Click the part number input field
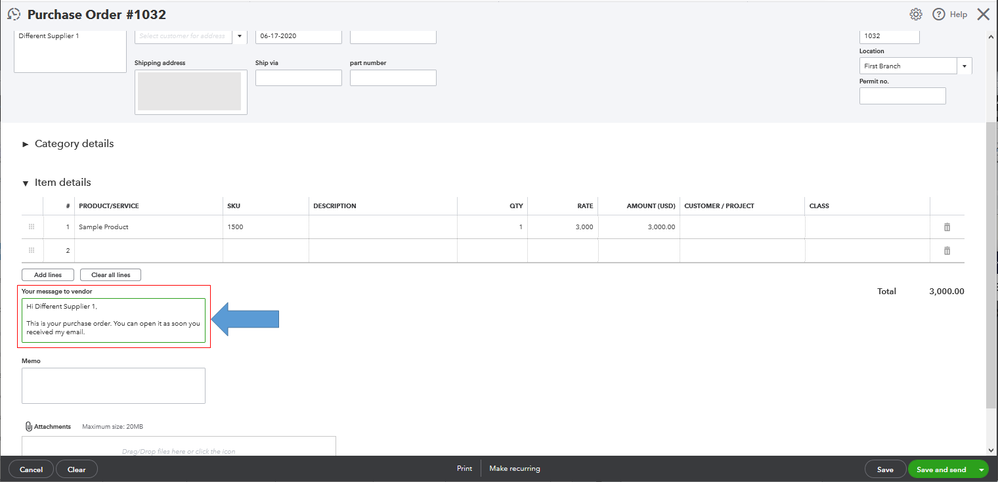The width and height of the screenshot is (998, 482). (393, 78)
